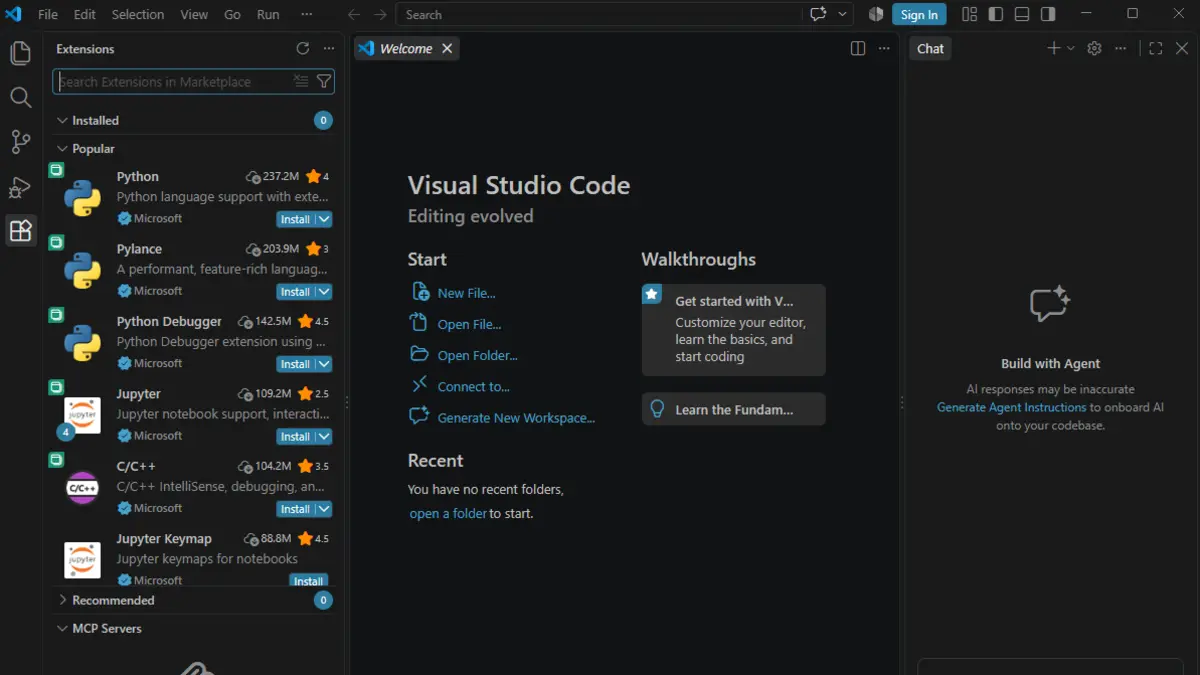Open the Go menu
The image size is (1200, 675).
[x=232, y=14]
